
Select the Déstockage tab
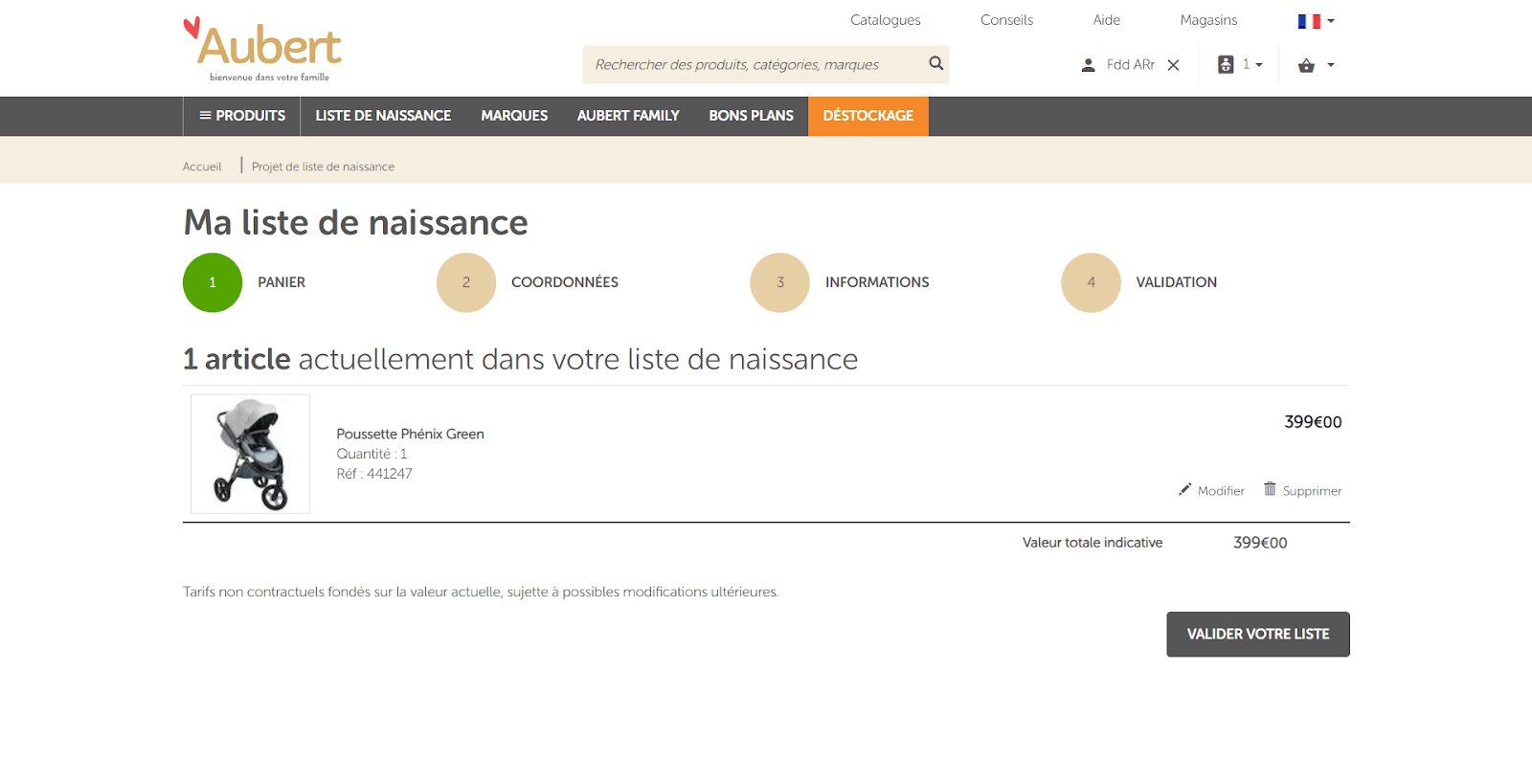click(867, 116)
